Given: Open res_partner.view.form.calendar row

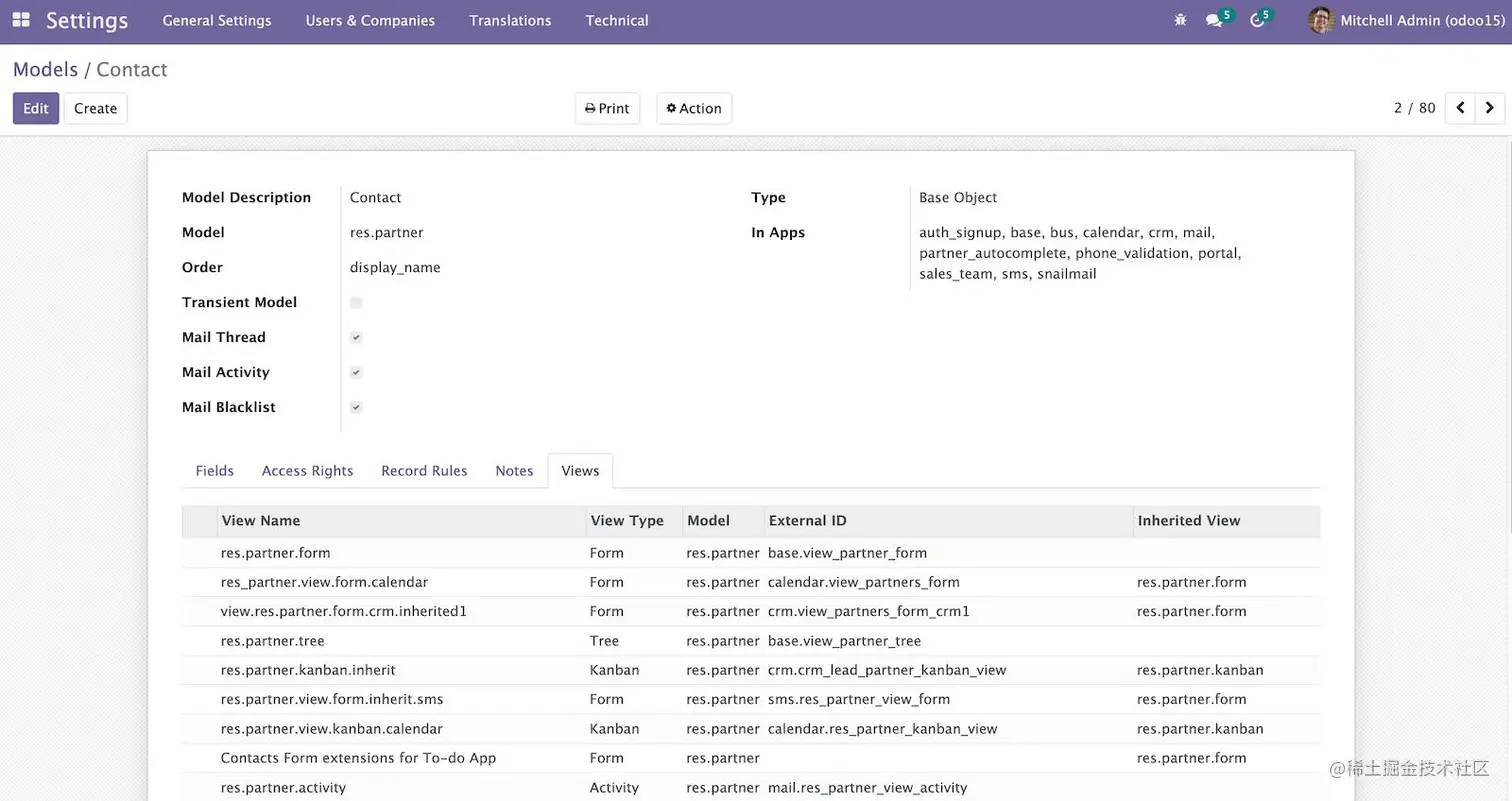Looking at the screenshot, I should click(751, 582).
